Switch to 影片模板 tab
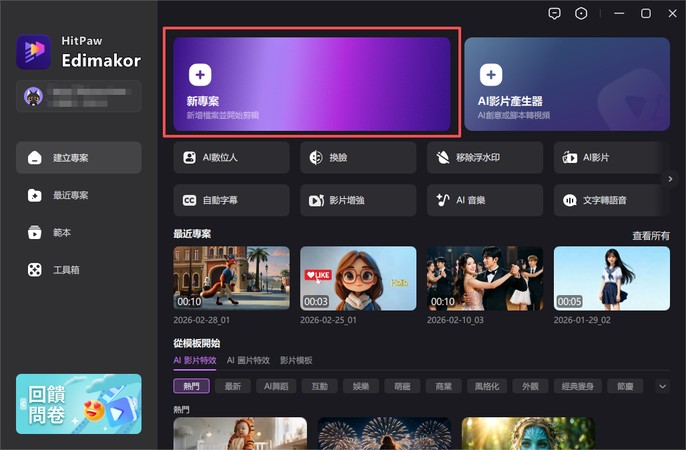Screen dimensions: 686x450 pyautogui.click(x=296, y=360)
